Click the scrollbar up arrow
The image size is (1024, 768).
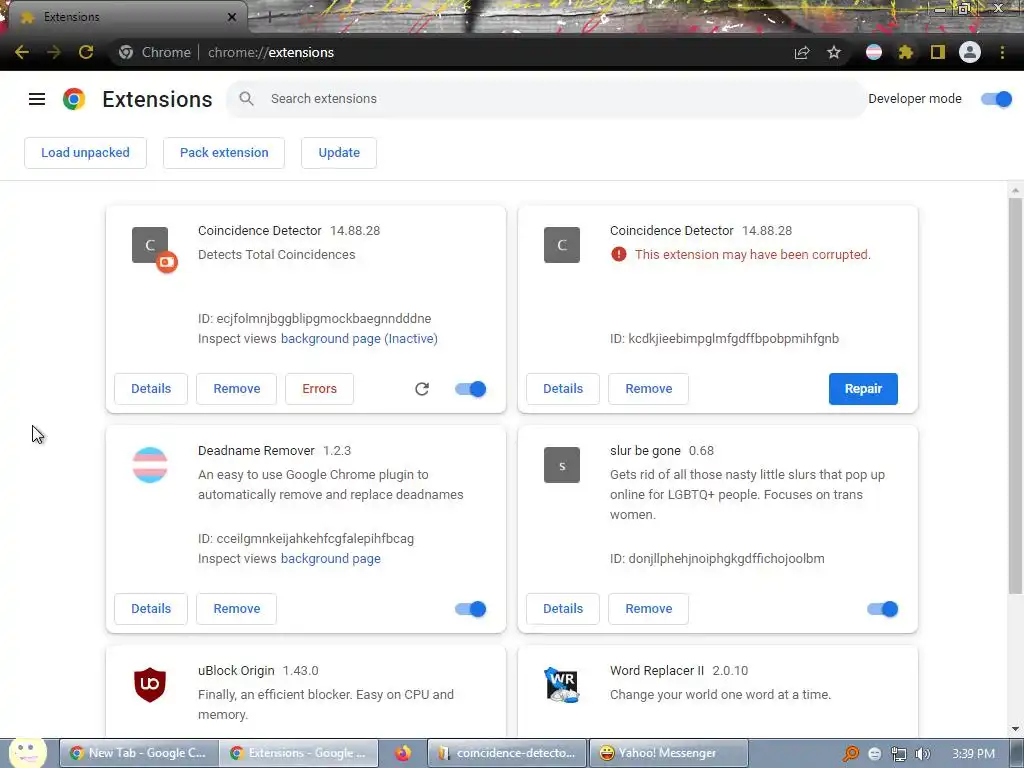[1015, 190]
